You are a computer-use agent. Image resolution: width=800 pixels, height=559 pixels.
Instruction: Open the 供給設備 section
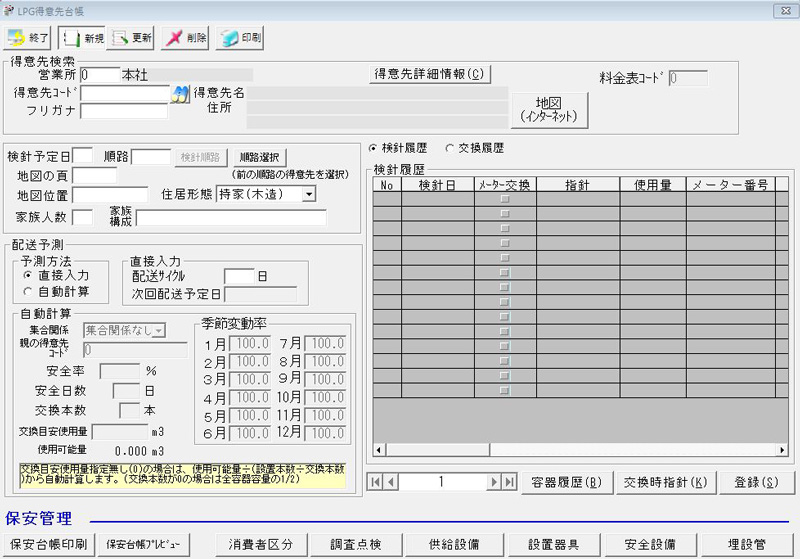454,545
